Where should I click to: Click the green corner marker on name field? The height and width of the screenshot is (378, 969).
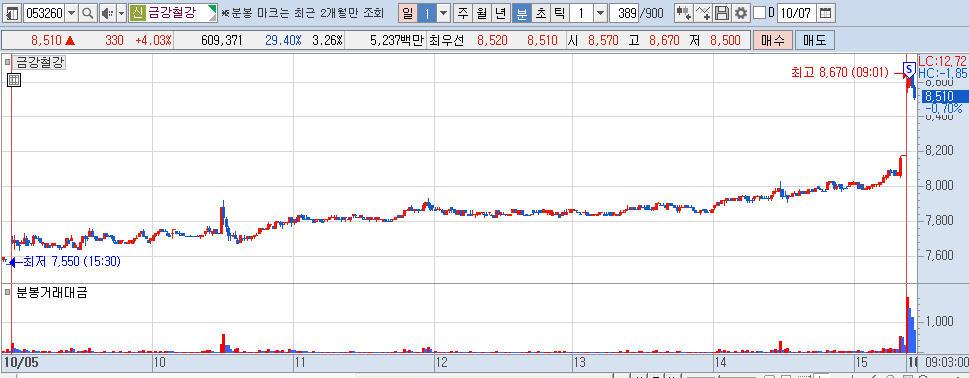click(x=213, y=9)
